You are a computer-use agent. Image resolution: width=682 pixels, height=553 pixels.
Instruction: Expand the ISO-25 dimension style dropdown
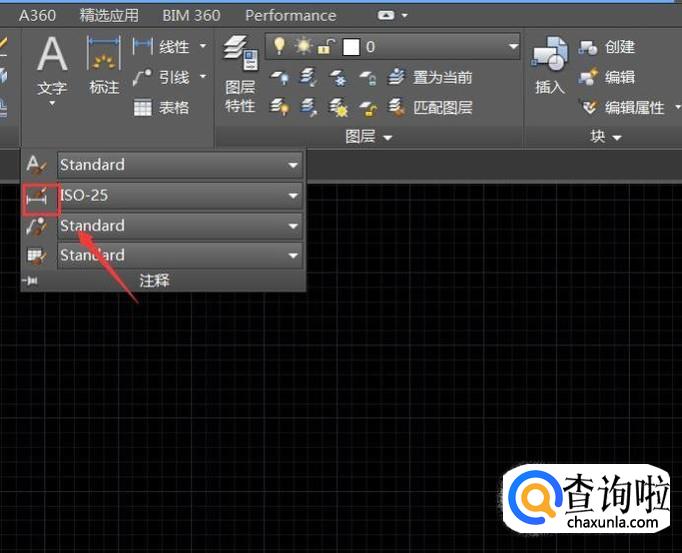coord(293,196)
